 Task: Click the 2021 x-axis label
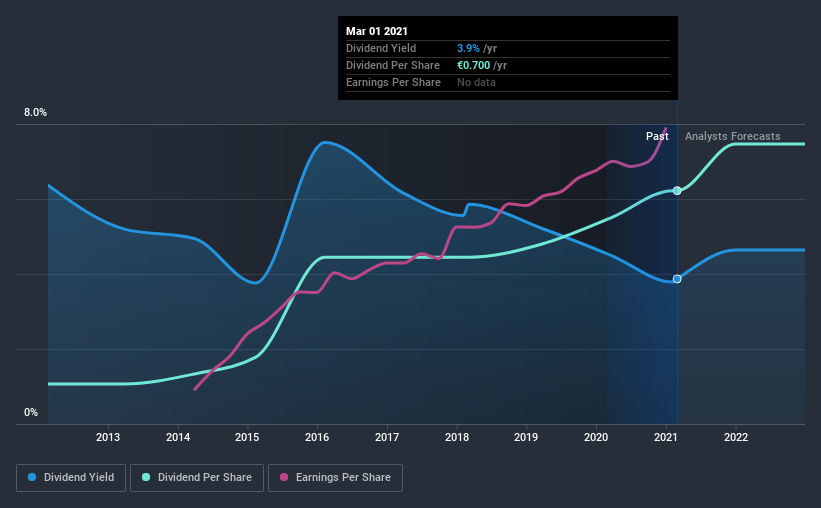pyautogui.click(x=666, y=437)
